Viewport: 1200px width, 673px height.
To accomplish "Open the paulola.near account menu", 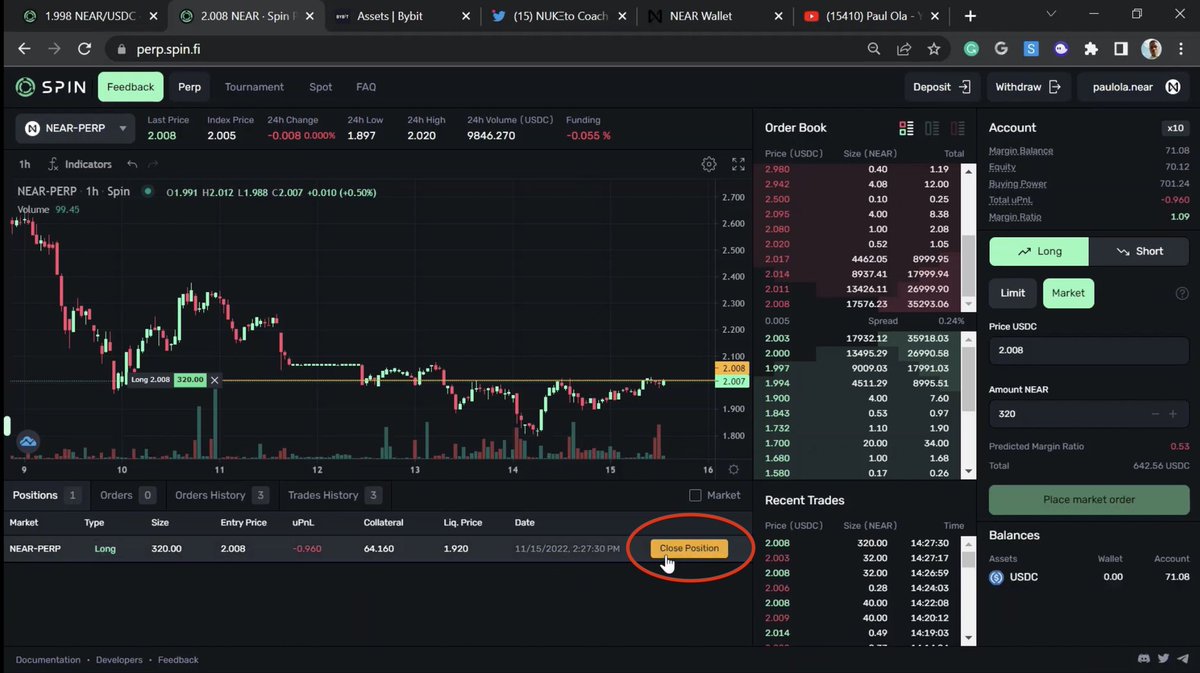I will pos(1133,87).
